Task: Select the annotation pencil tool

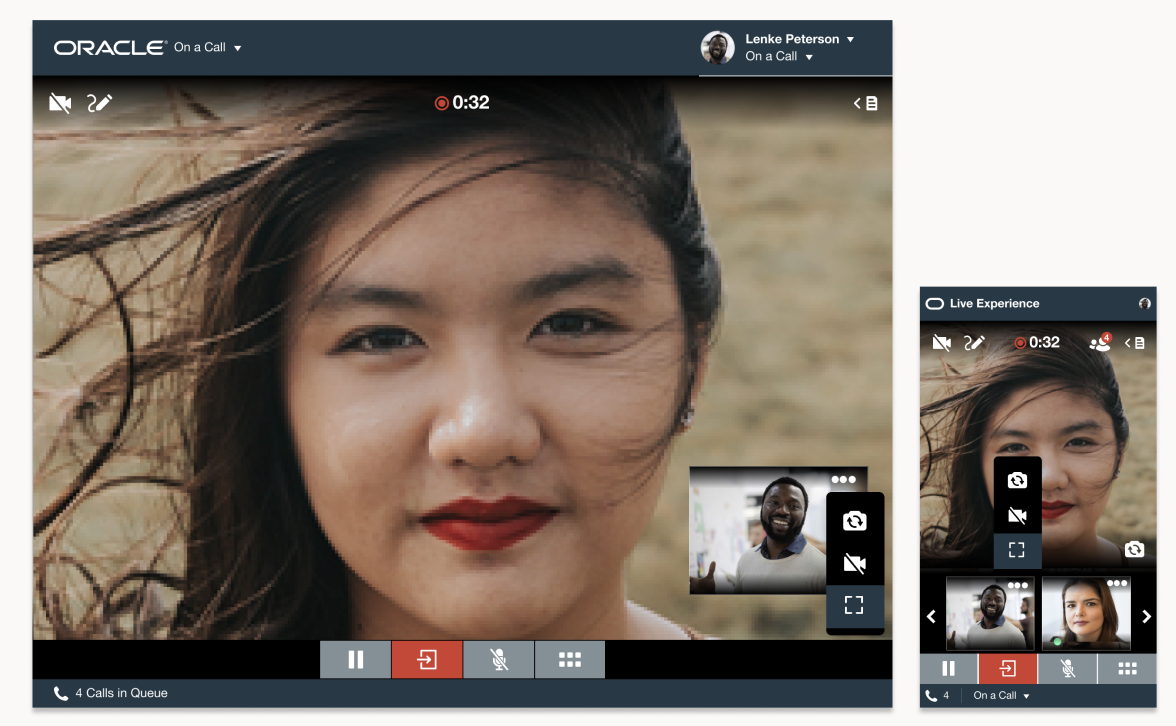Action: pos(101,102)
